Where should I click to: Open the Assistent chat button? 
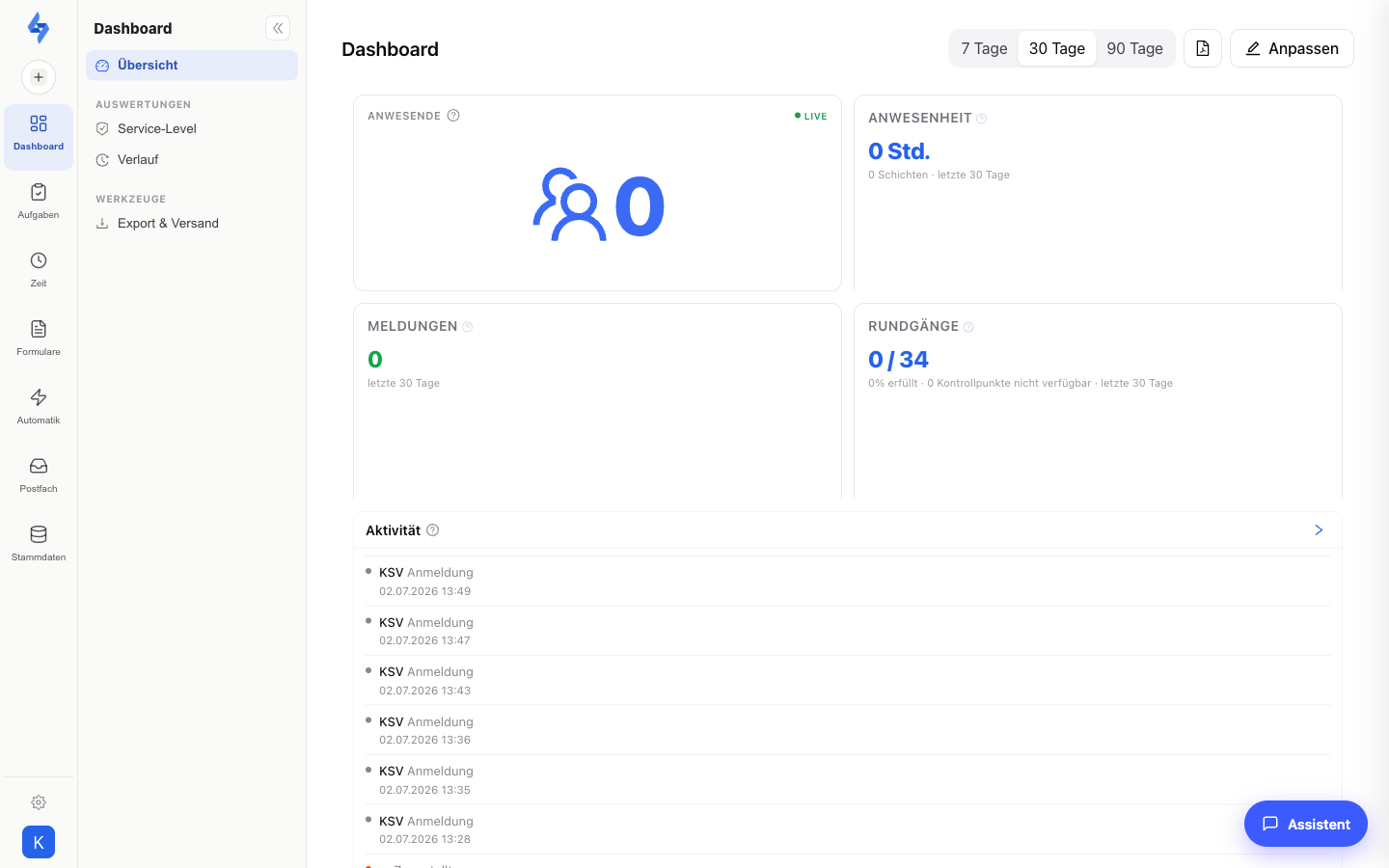coord(1306,824)
